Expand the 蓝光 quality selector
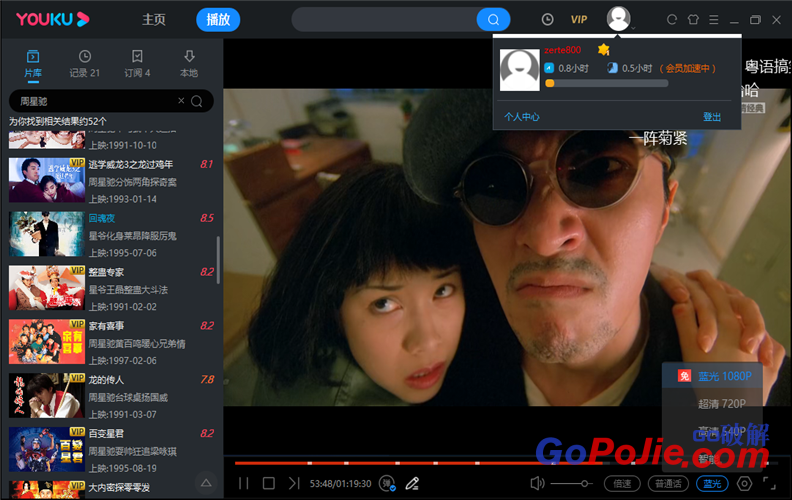The height and width of the screenshot is (500, 792). 712,484
